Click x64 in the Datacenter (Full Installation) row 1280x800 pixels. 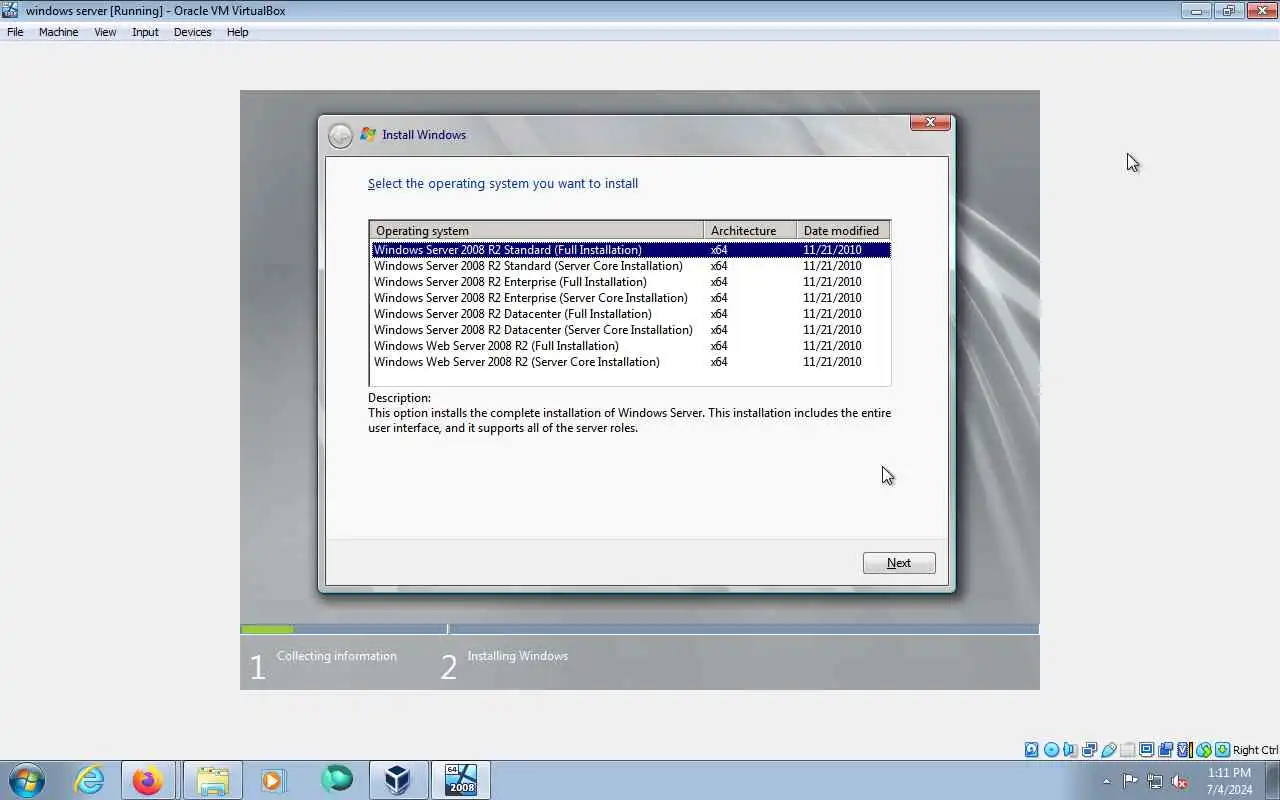click(719, 314)
